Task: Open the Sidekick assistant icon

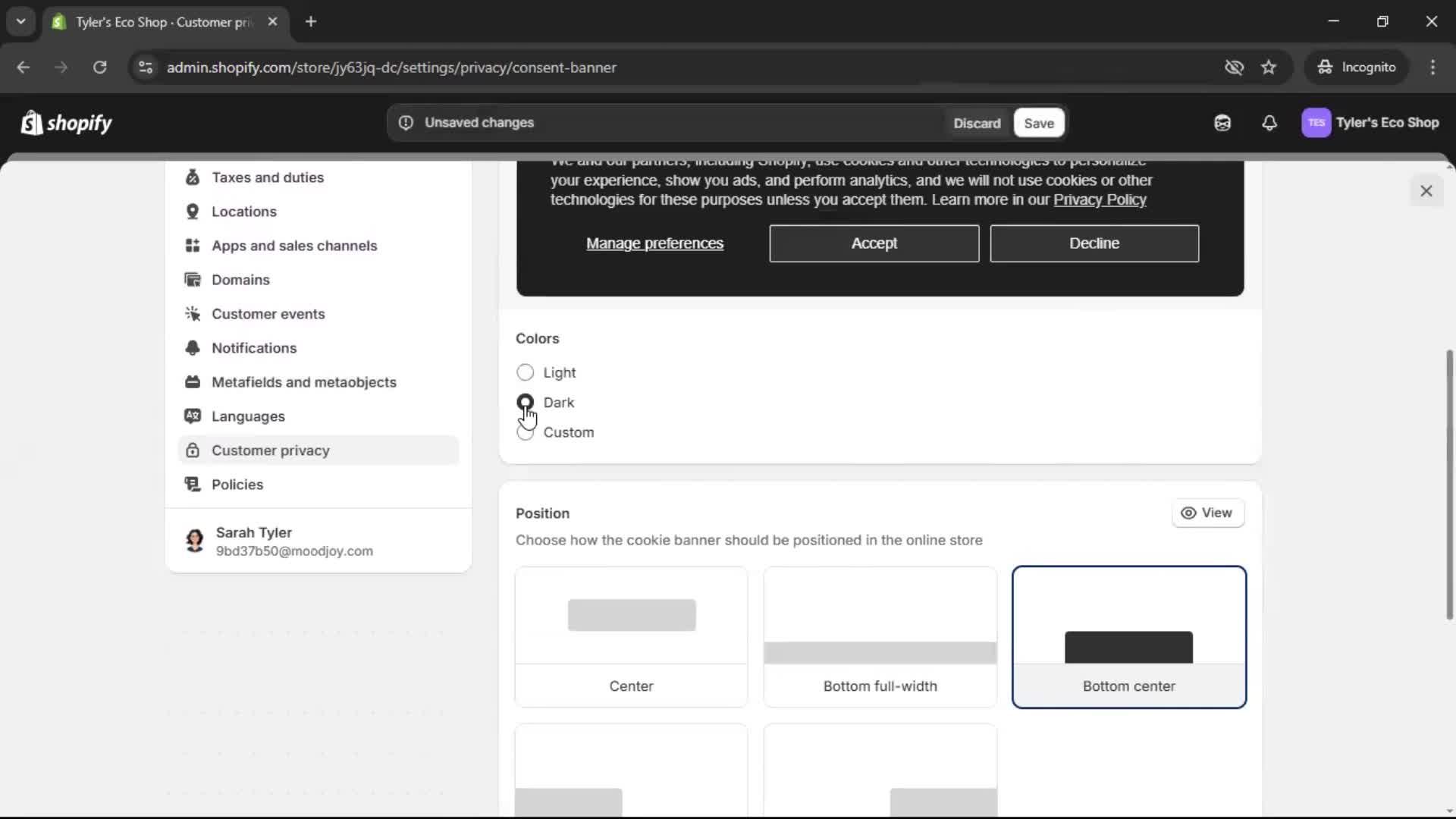Action: [1222, 123]
